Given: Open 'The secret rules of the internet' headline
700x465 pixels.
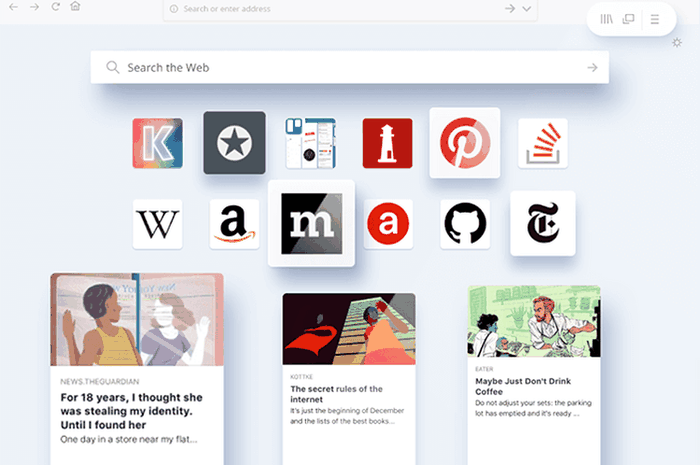Looking at the screenshot, I should tap(336, 394).
